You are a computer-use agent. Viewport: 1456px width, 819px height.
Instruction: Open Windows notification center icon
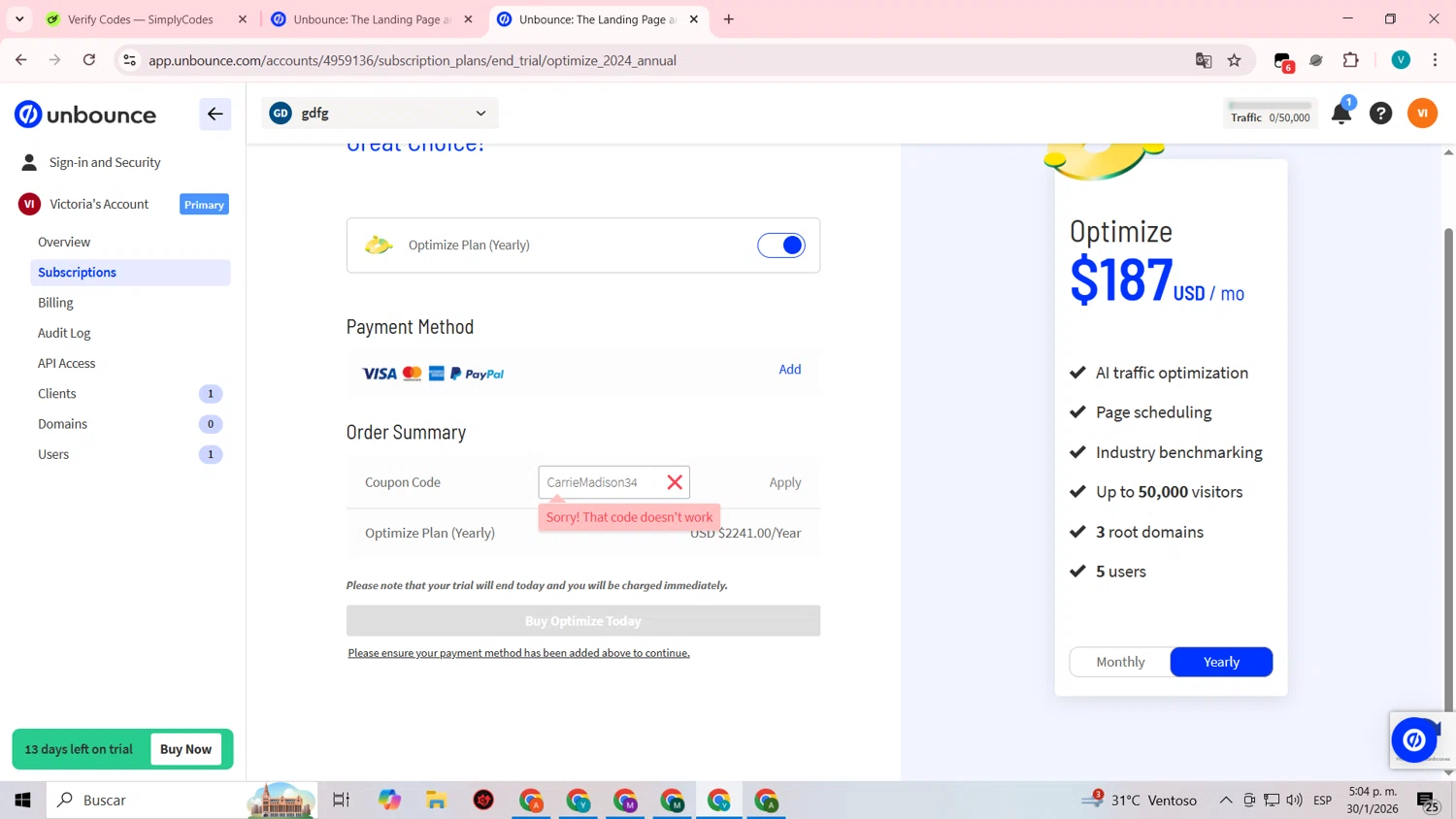[1428, 802]
